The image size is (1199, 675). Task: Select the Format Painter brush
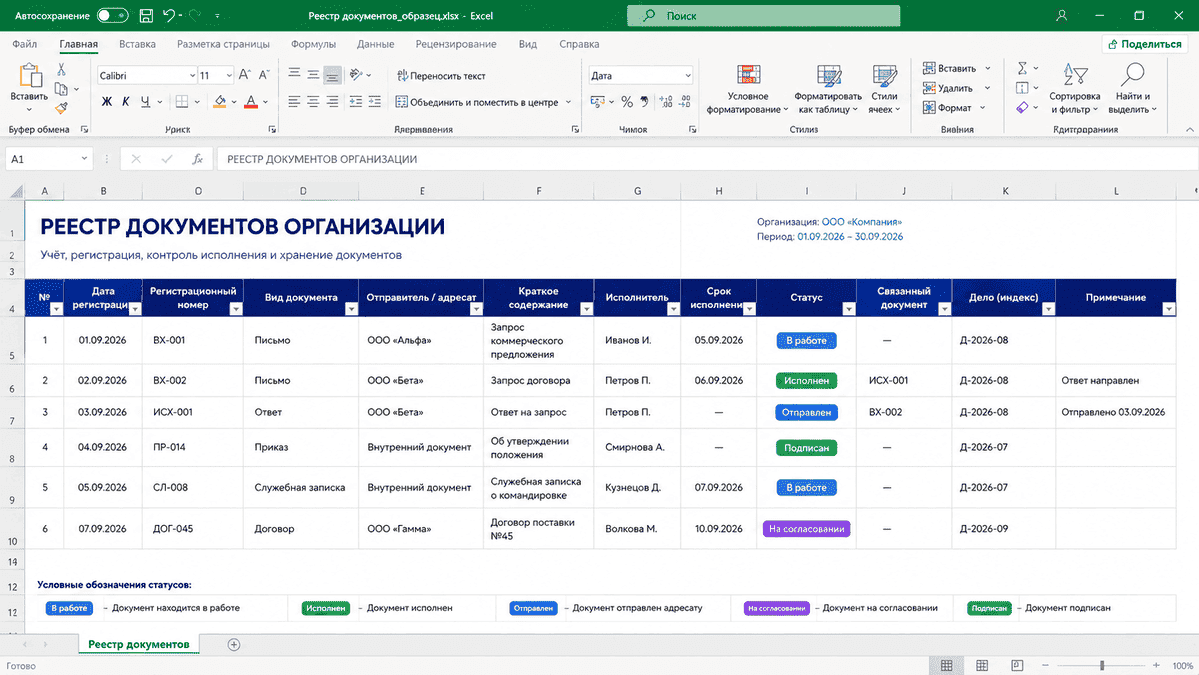(x=61, y=108)
